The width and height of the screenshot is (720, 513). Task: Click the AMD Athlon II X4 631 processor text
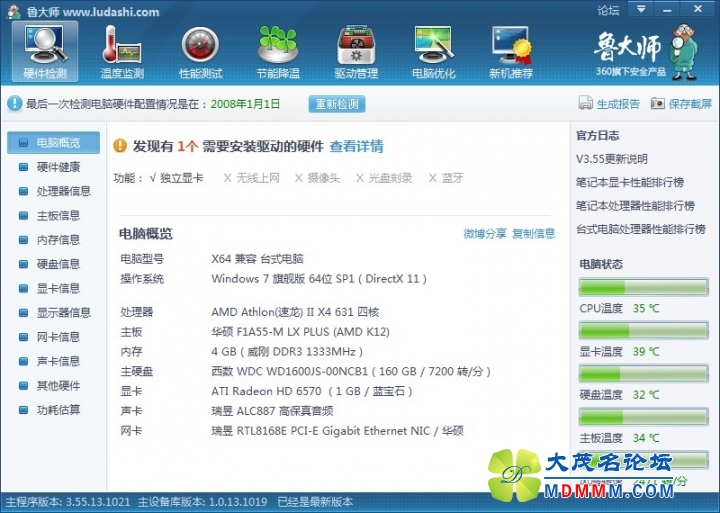pyautogui.click(x=295, y=312)
